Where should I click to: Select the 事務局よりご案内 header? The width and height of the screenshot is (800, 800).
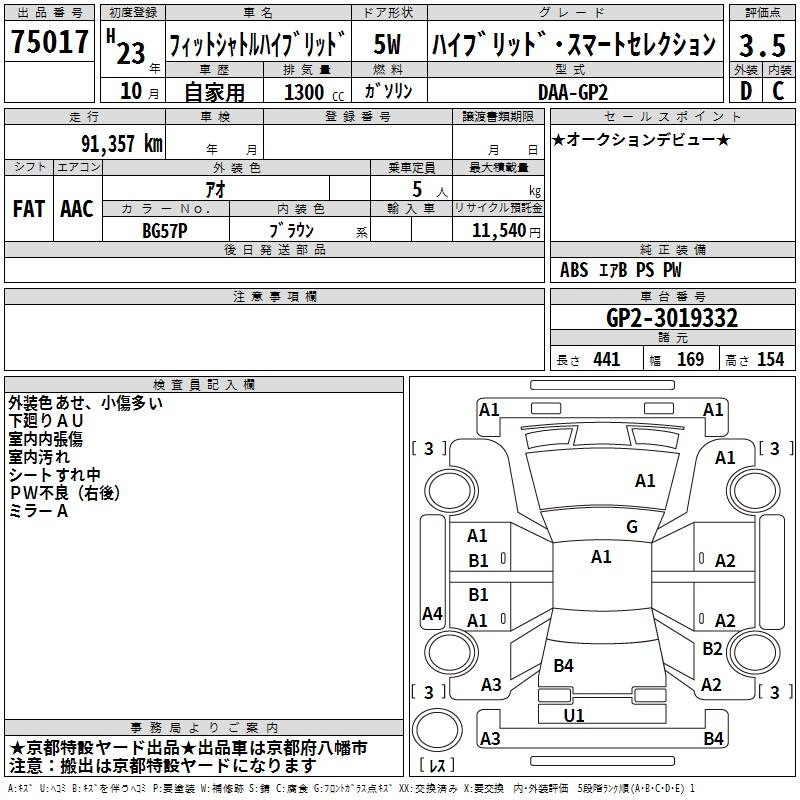point(204,728)
